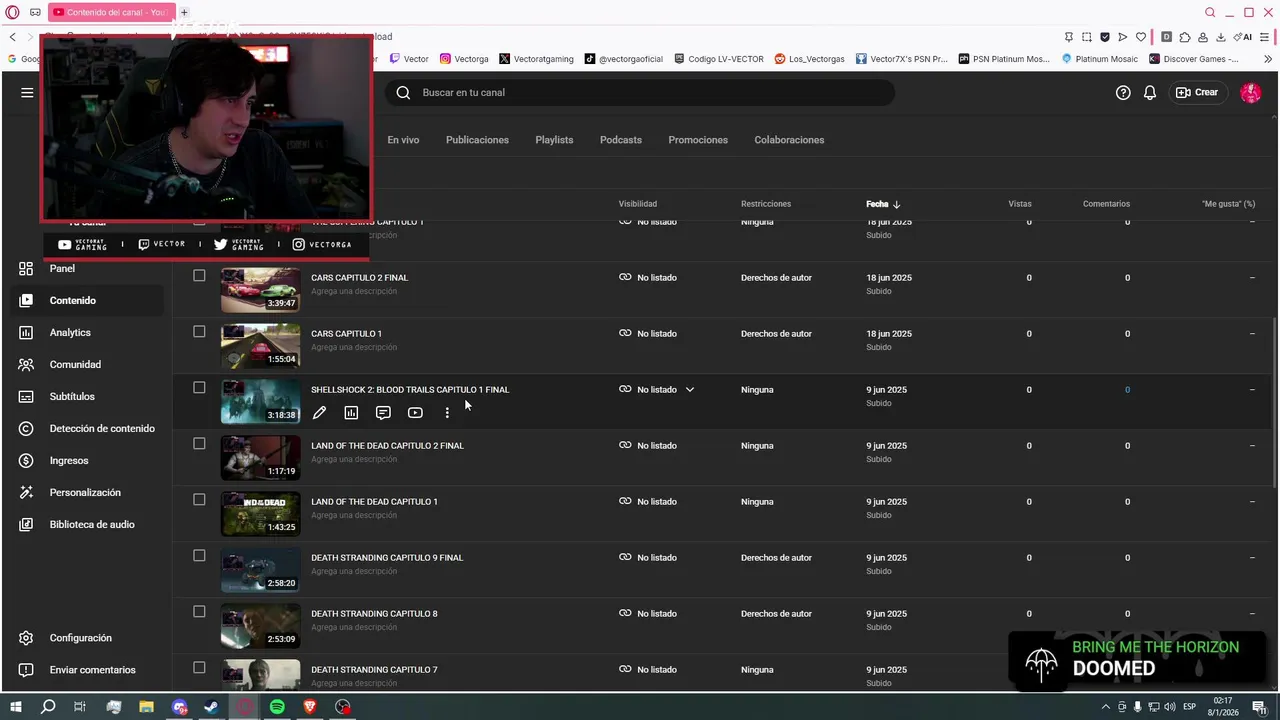Open the YouTube Studio hamburger menu
The height and width of the screenshot is (720, 1280).
tap(27, 92)
